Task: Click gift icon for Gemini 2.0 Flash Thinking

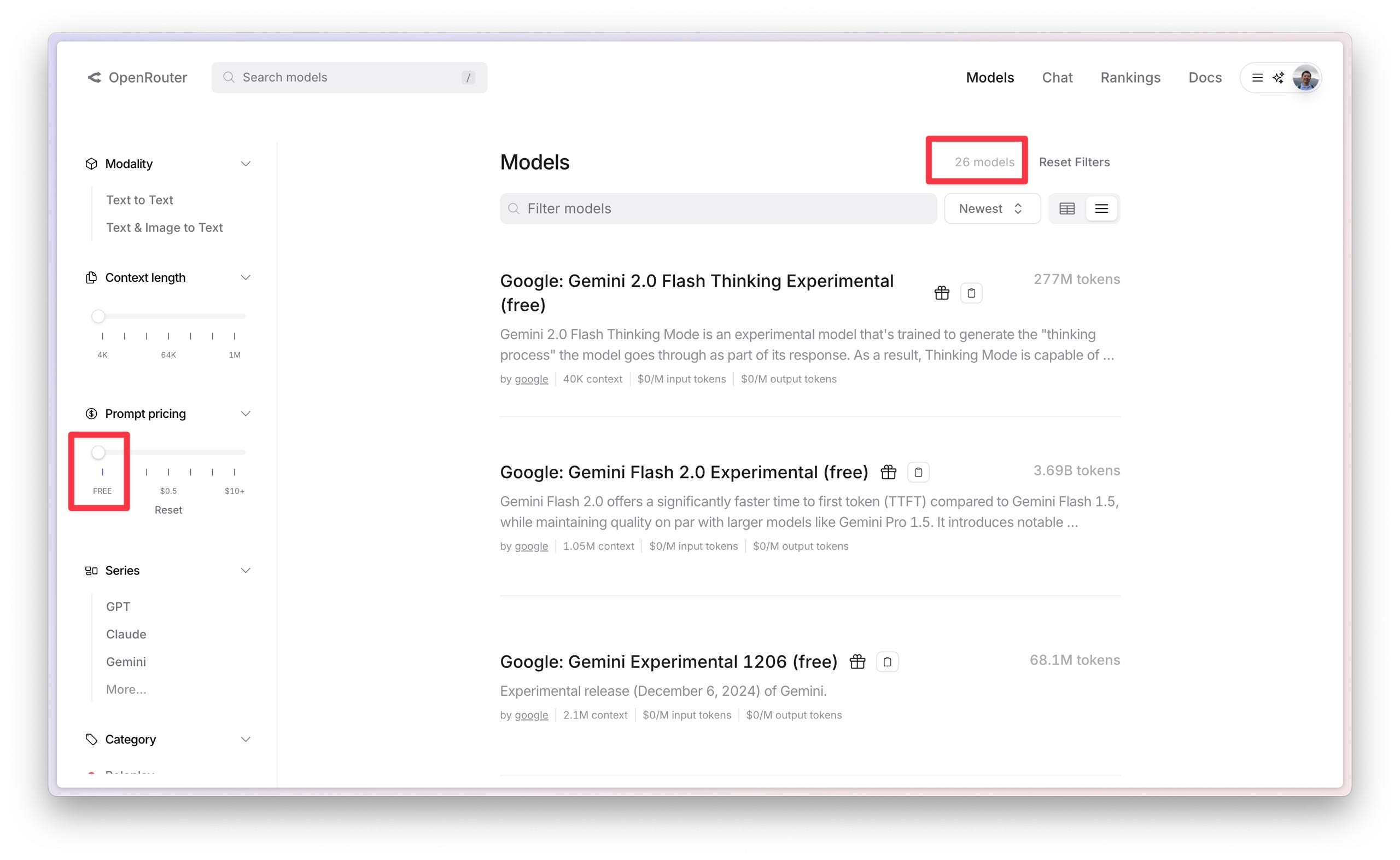Action: pyautogui.click(x=942, y=293)
